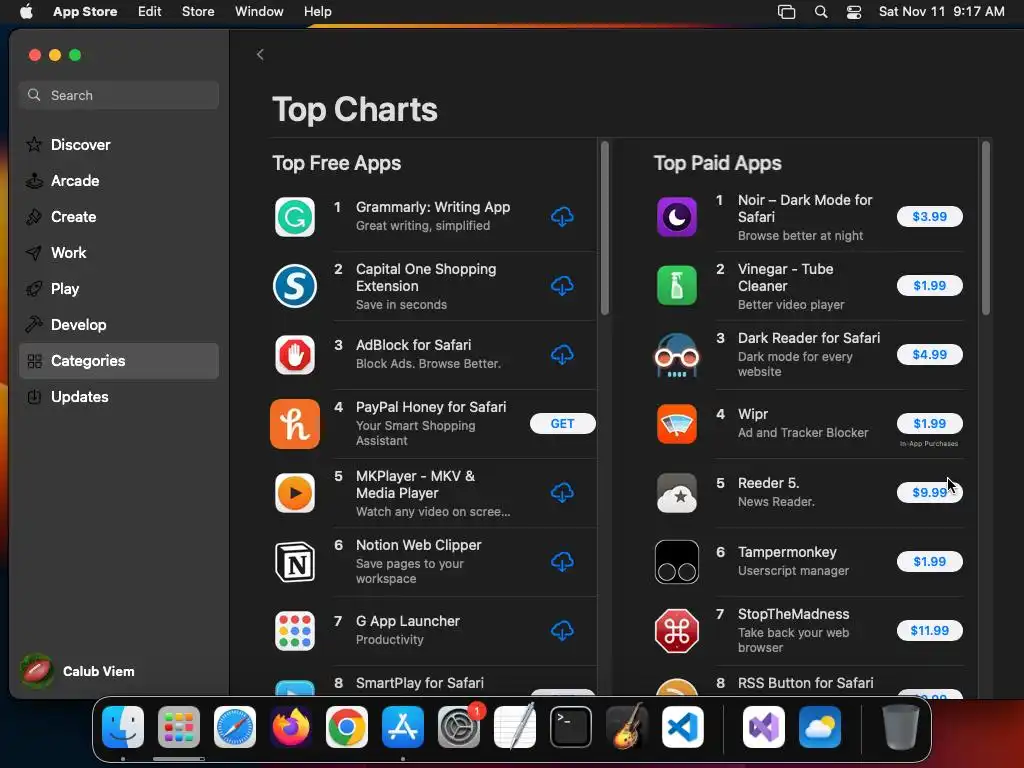Open the Updates sidebar section

point(119,397)
